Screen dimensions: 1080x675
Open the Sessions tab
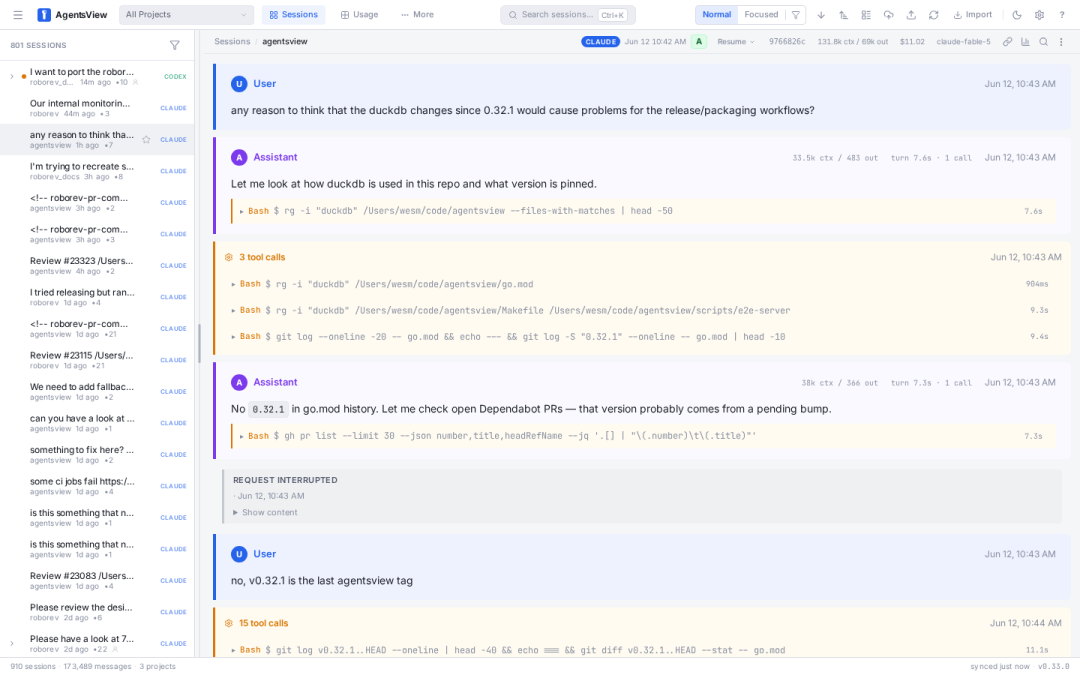(x=293, y=14)
